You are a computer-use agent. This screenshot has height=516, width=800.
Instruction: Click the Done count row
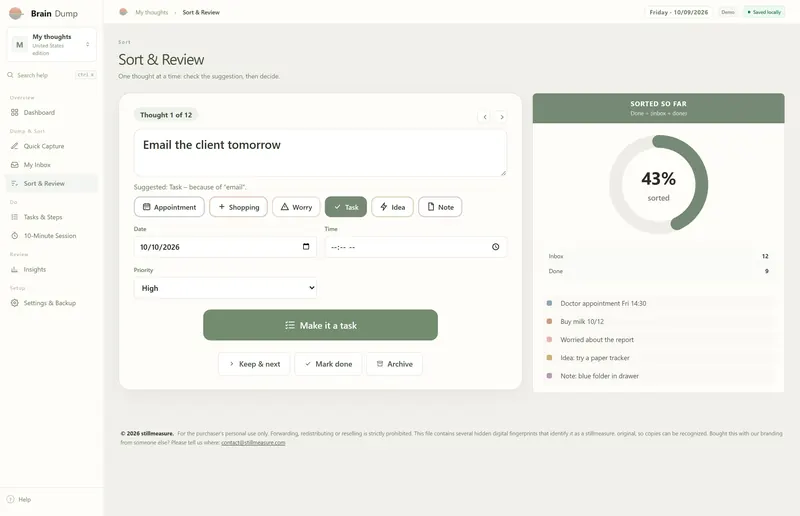659,271
